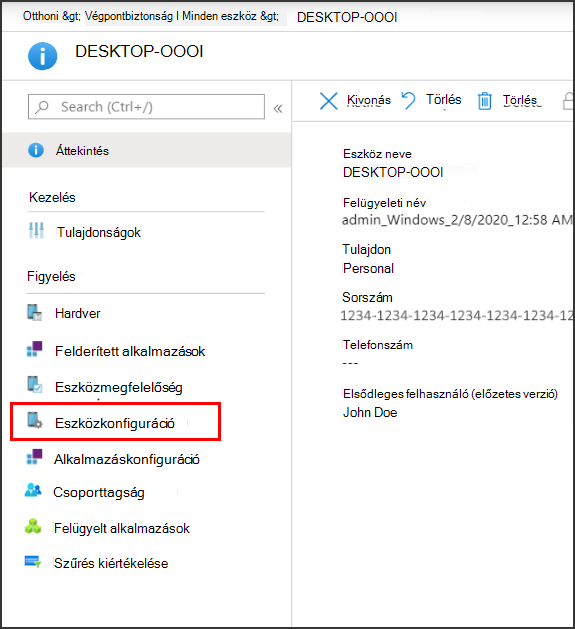The height and width of the screenshot is (629, 575).
Task: Click the serial number 1234-1234 value
Action: click(x=457, y=315)
